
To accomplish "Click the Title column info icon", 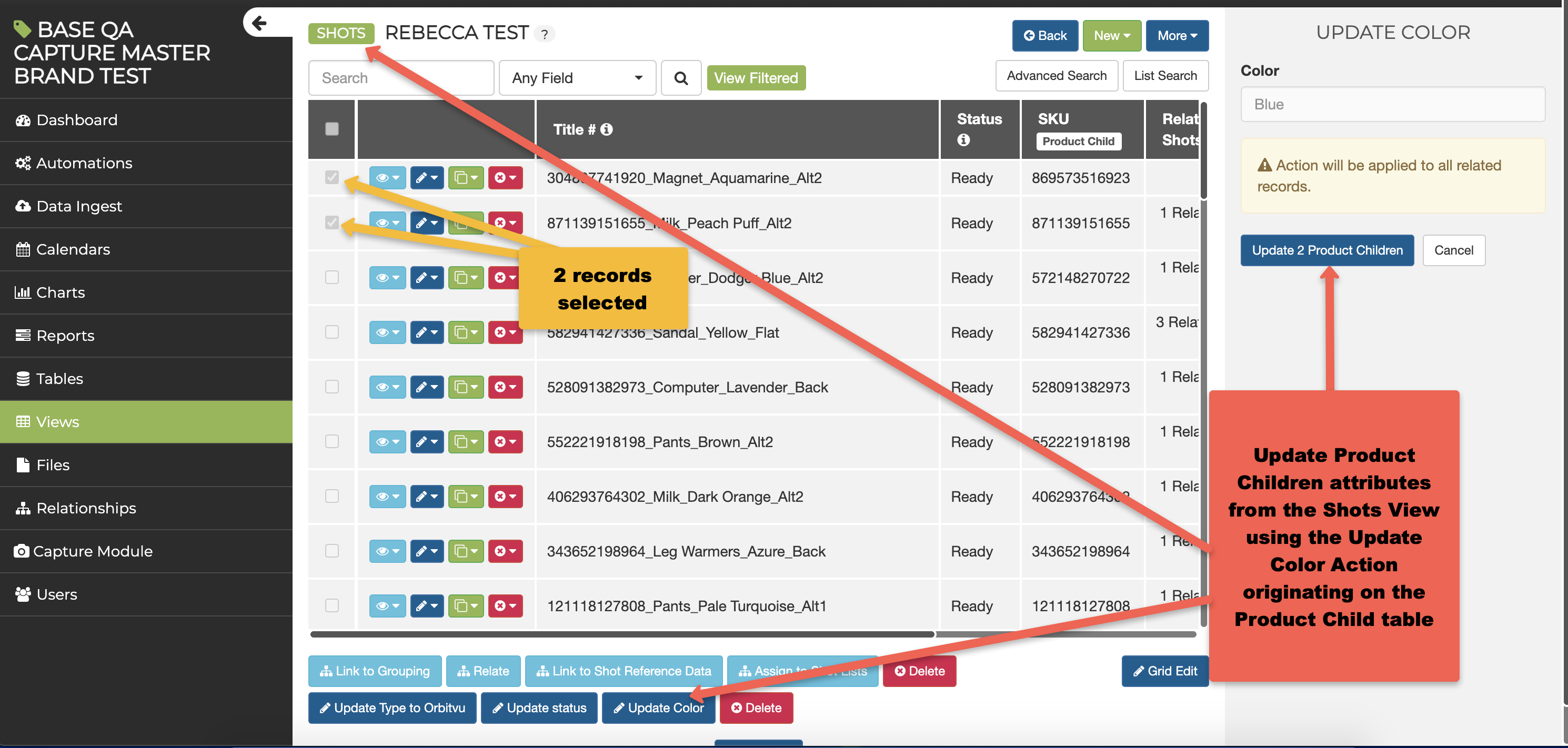I will pyautogui.click(x=606, y=129).
